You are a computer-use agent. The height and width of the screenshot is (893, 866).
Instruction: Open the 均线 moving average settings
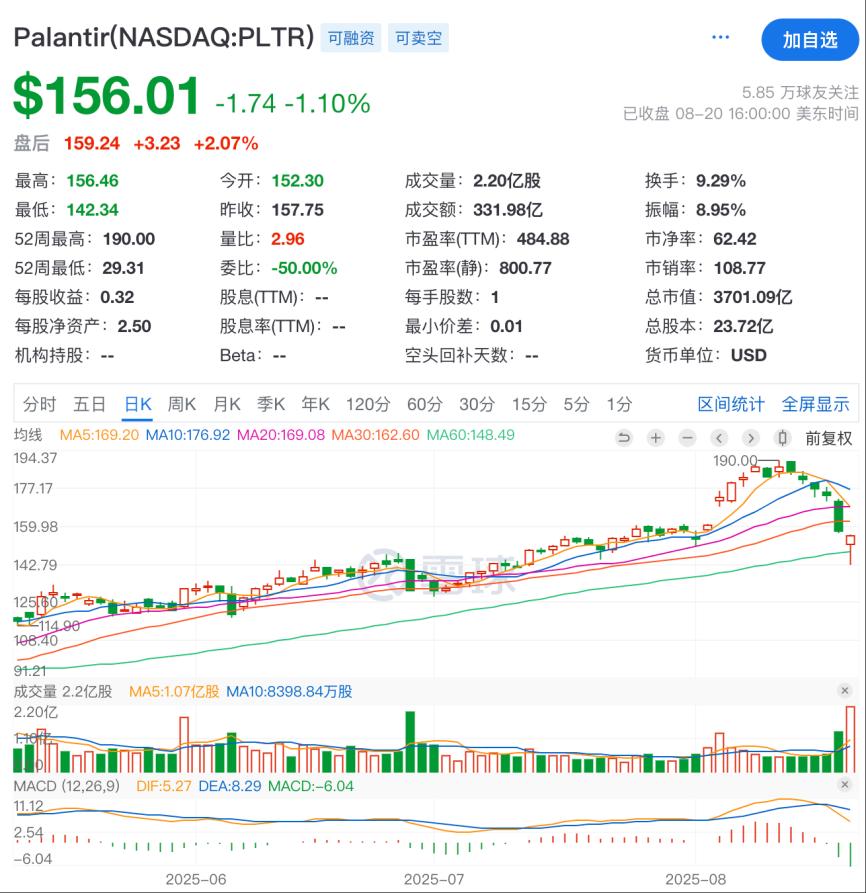pos(28,435)
